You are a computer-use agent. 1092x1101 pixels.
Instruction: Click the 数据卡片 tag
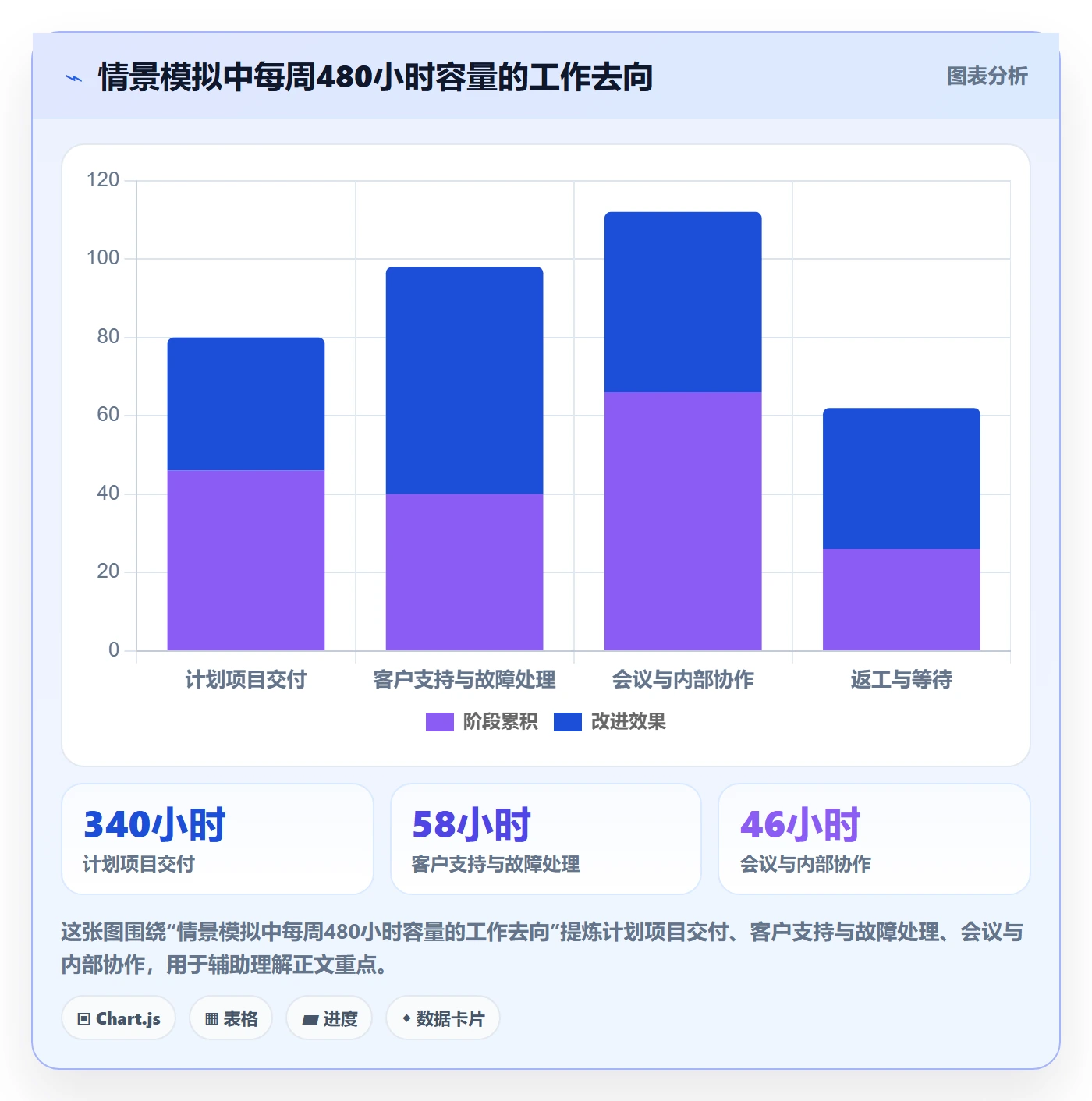pyautogui.click(x=443, y=1018)
